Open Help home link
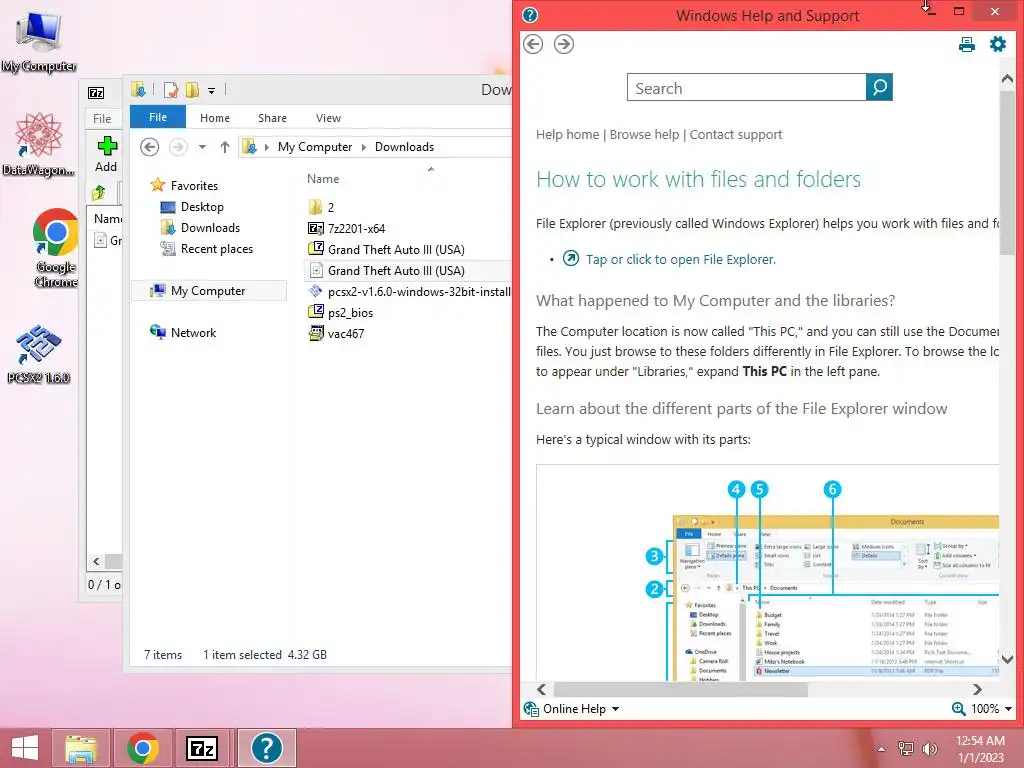 point(568,135)
